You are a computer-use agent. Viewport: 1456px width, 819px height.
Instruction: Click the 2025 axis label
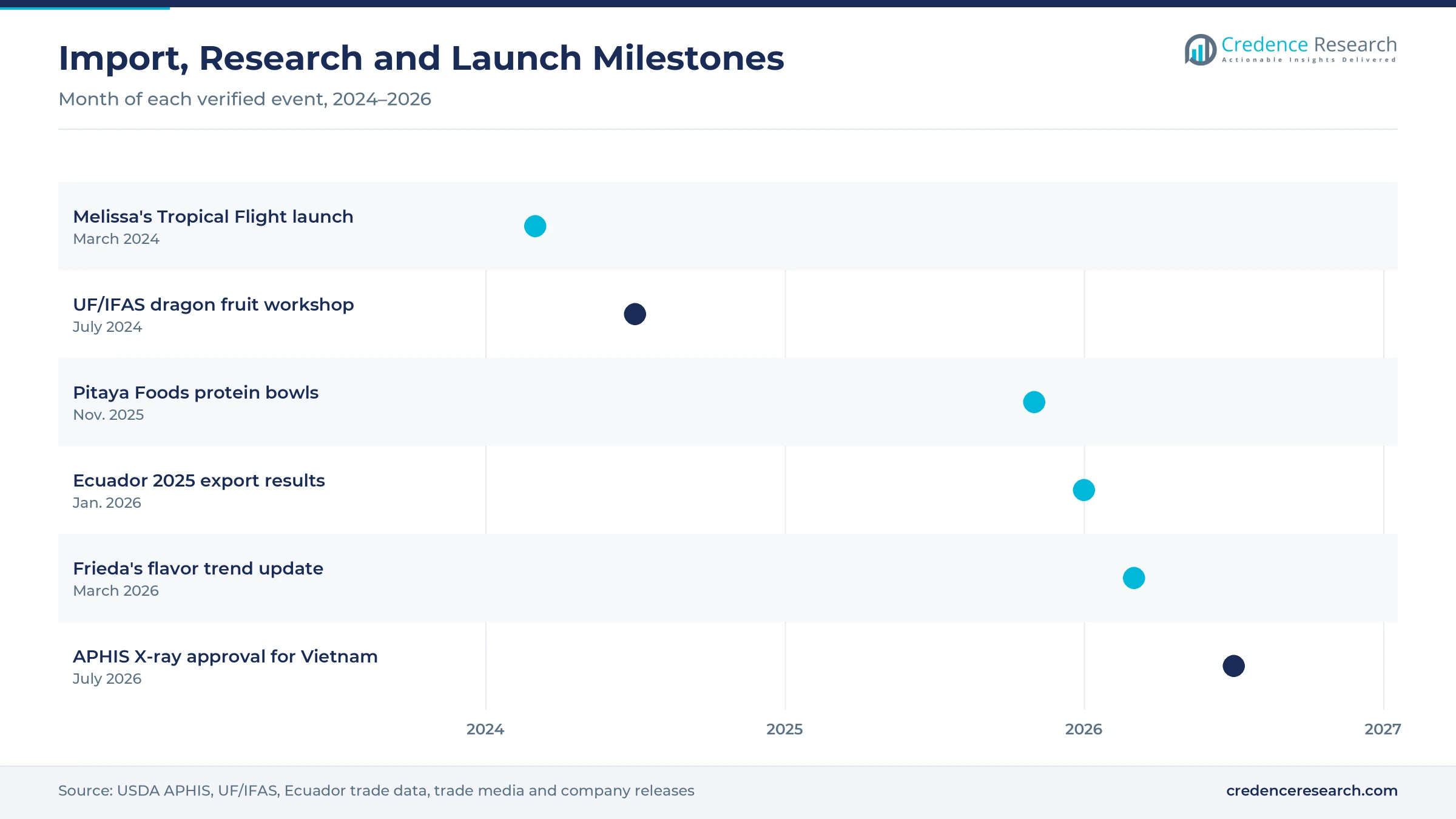(x=784, y=729)
